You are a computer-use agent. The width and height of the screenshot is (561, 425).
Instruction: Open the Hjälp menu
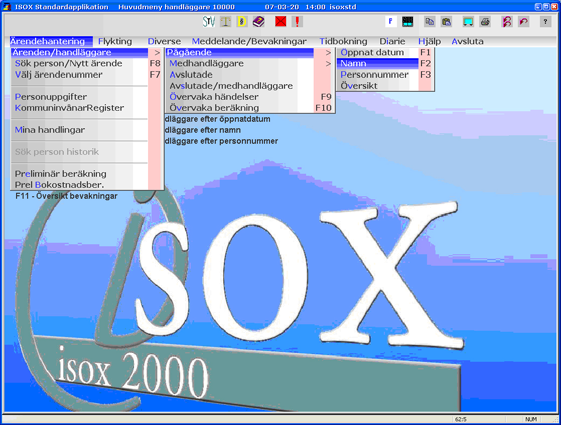click(x=429, y=41)
